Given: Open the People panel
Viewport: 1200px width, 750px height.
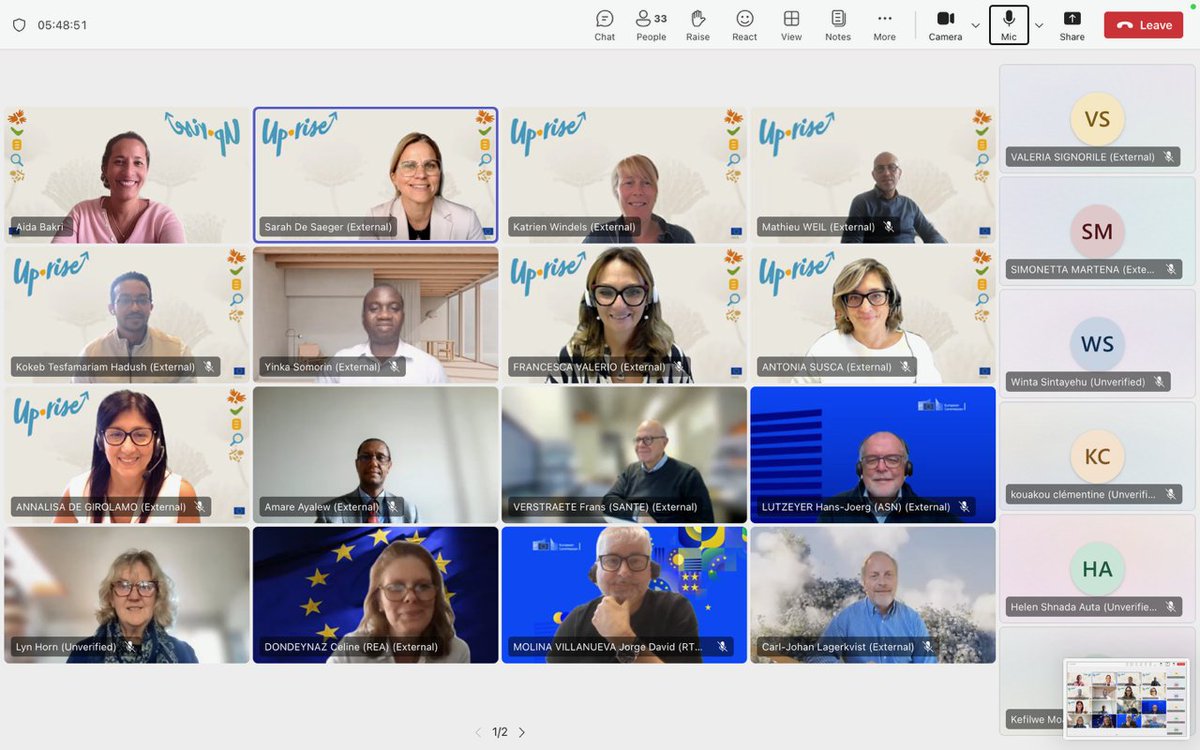Looking at the screenshot, I should [x=651, y=25].
